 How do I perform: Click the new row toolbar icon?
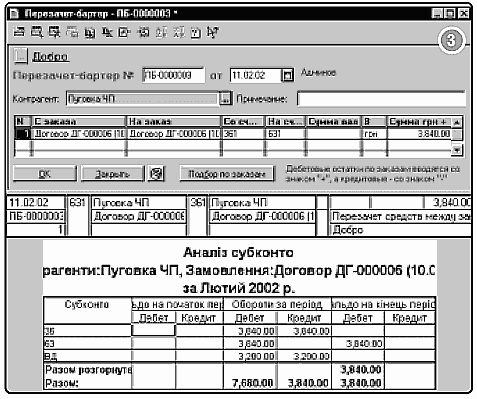coord(19,32)
